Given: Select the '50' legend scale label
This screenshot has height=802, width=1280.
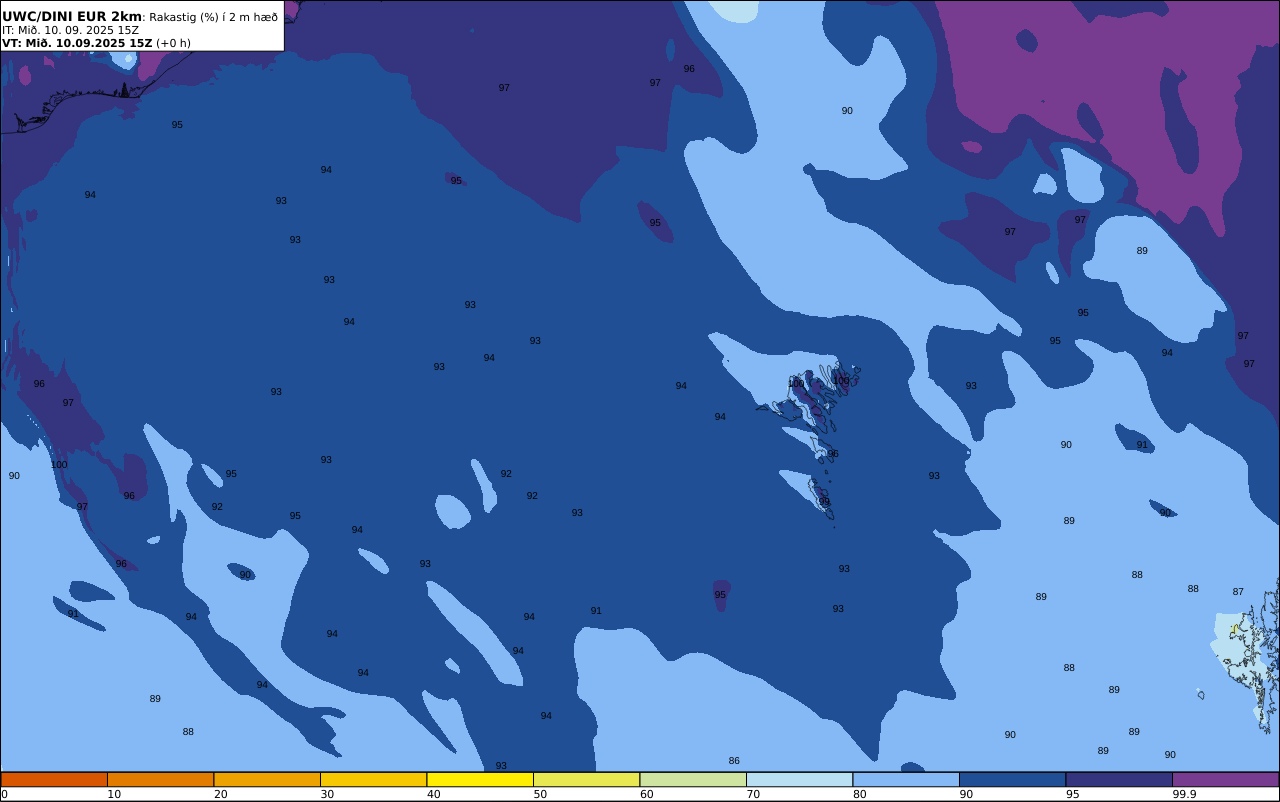Looking at the screenshot, I should coord(540,794).
